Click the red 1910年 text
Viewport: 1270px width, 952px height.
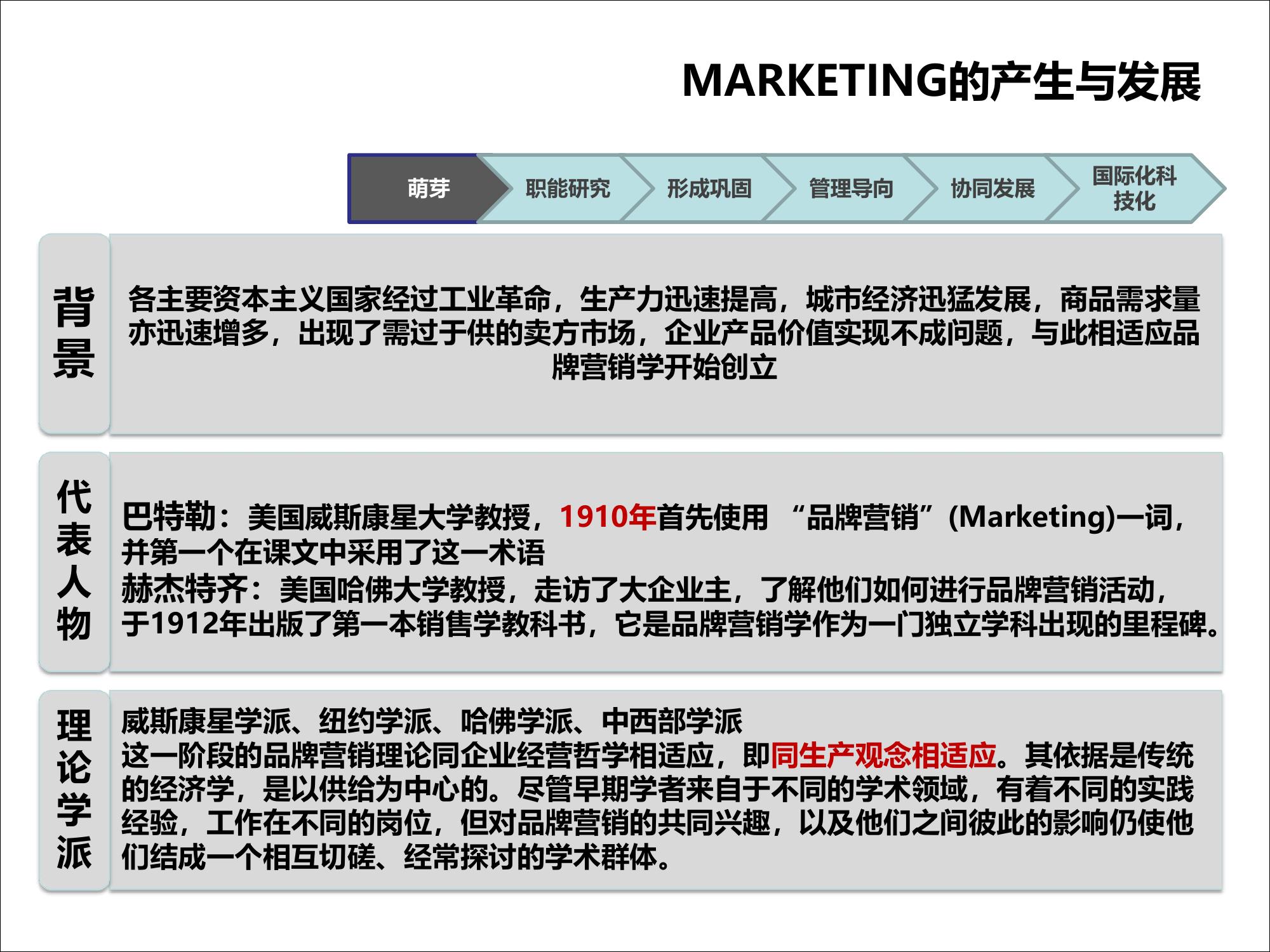pyautogui.click(x=608, y=517)
